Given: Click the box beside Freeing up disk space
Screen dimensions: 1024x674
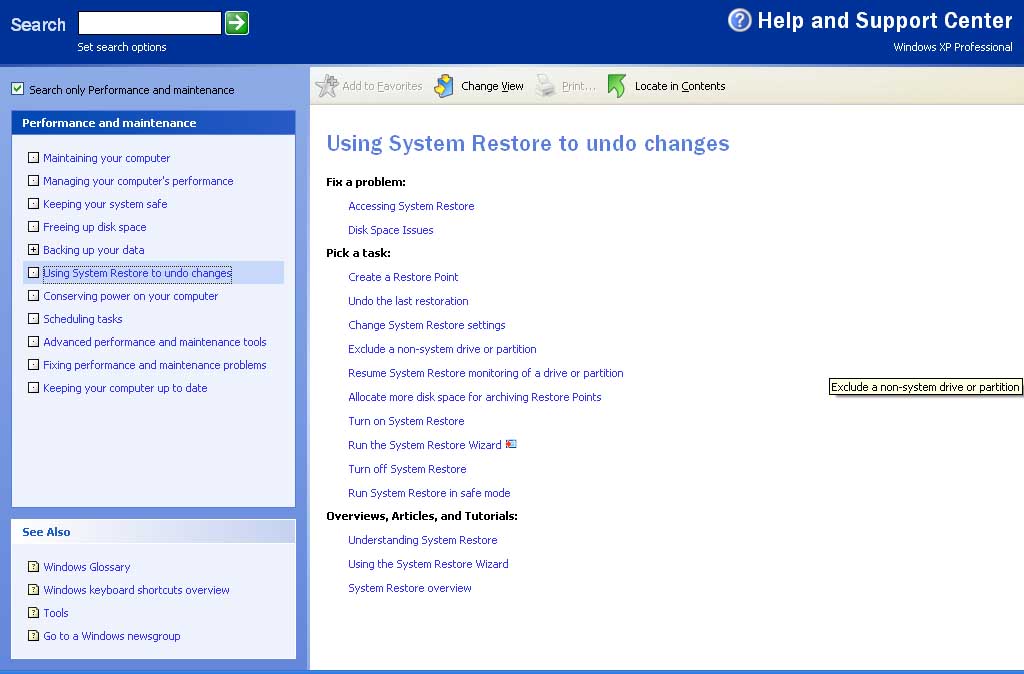Looking at the screenshot, I should (x=33, y=227).
